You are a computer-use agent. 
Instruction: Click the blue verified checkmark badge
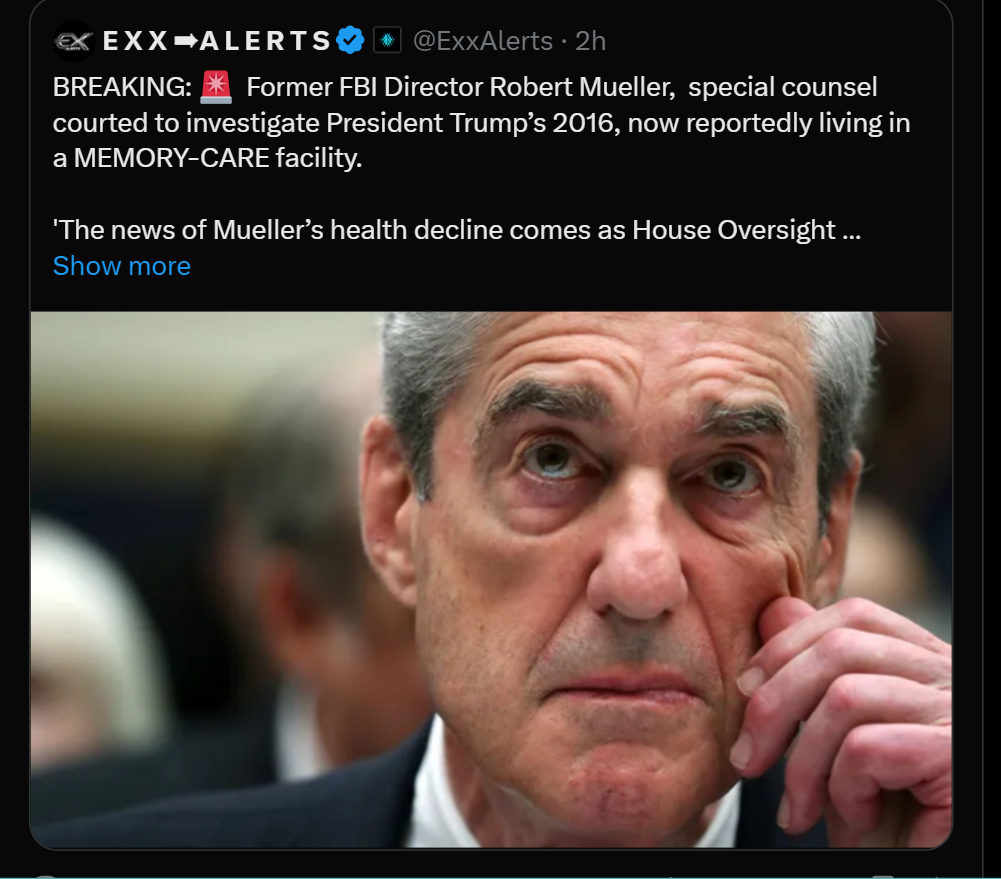[x=350, y=41]
